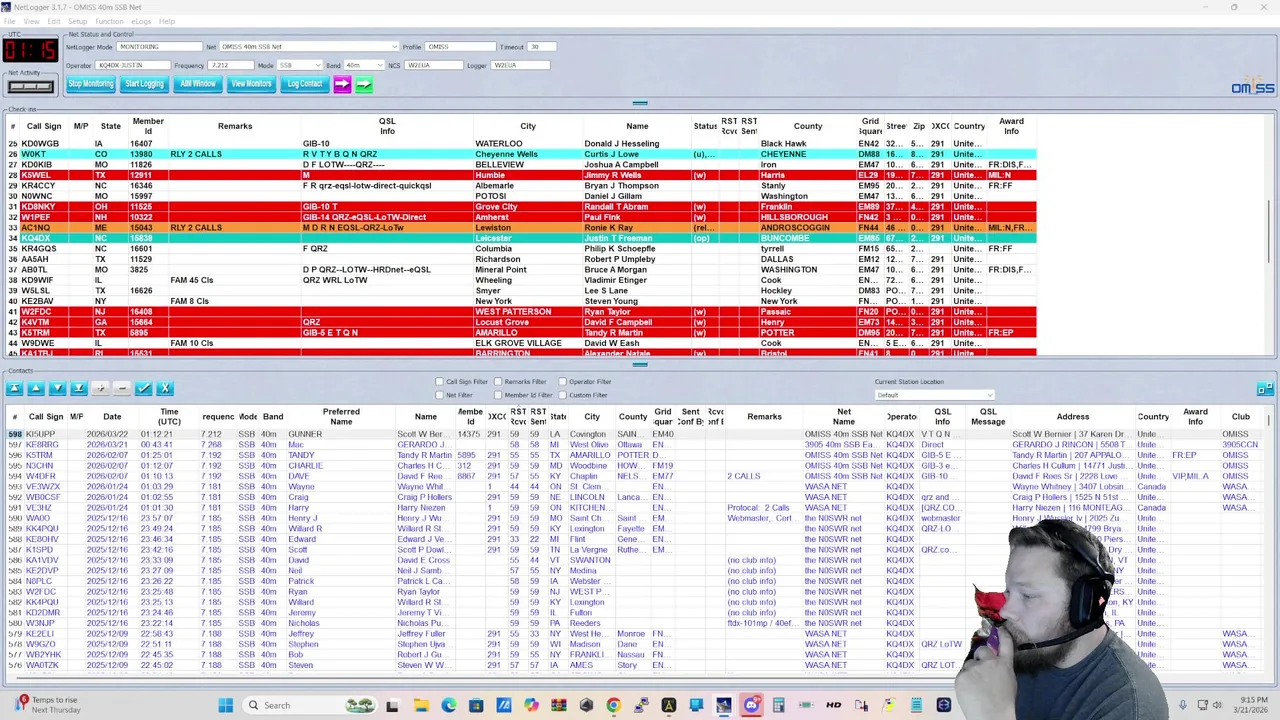Screen dimensions: 1280x720
Task: Click the Timeout input field
Action: point(541,47)
